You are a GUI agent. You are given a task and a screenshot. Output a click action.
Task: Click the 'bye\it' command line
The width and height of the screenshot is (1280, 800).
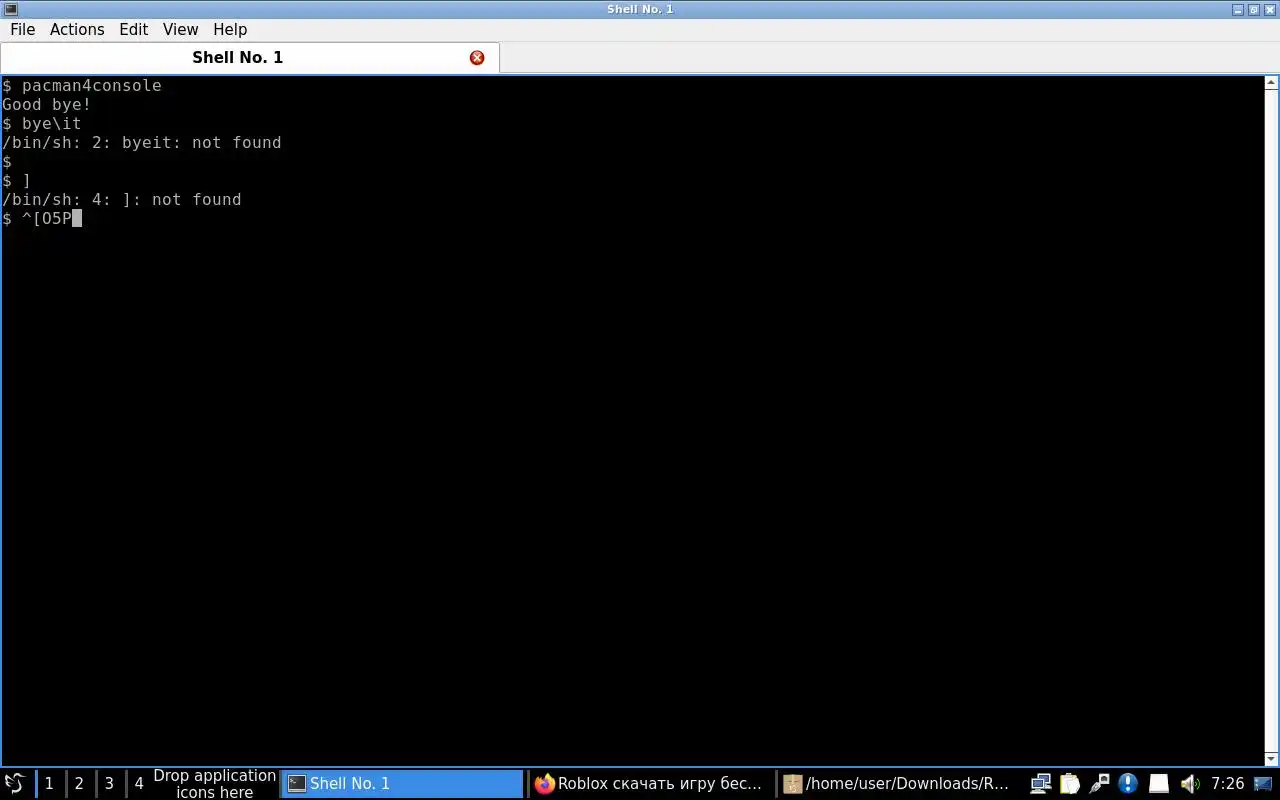pyautogui.click(x=42, y=124)
